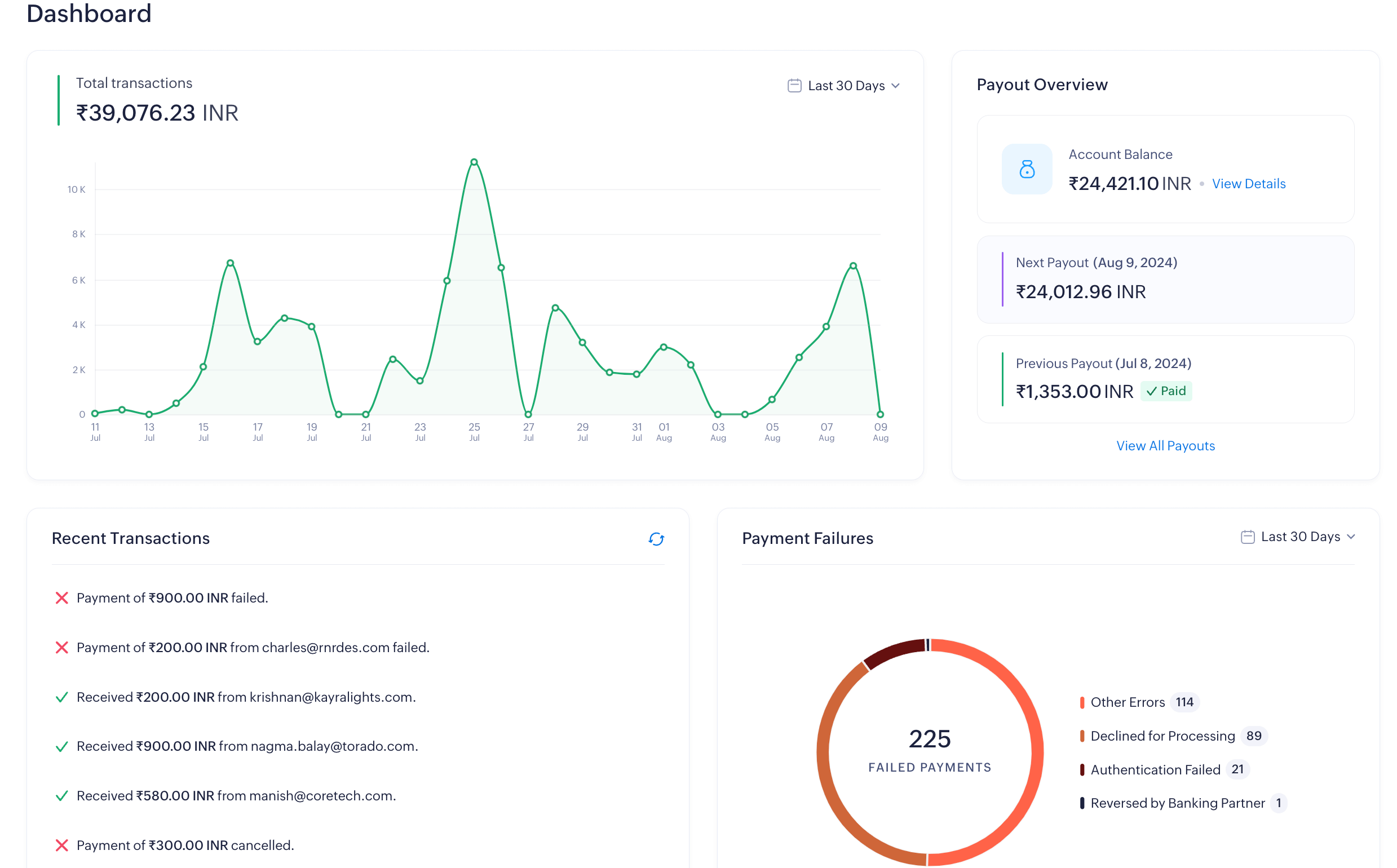Click calendar icon in Total transactions card

(x=794, y=86)
